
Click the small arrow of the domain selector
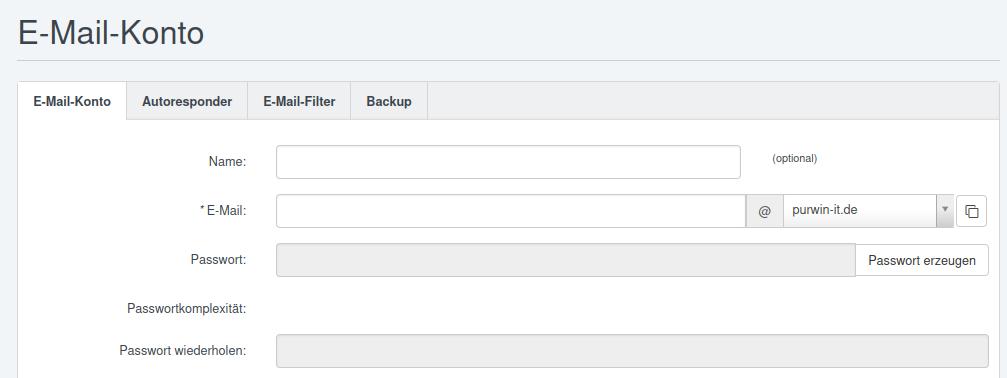tap(945, 210)
